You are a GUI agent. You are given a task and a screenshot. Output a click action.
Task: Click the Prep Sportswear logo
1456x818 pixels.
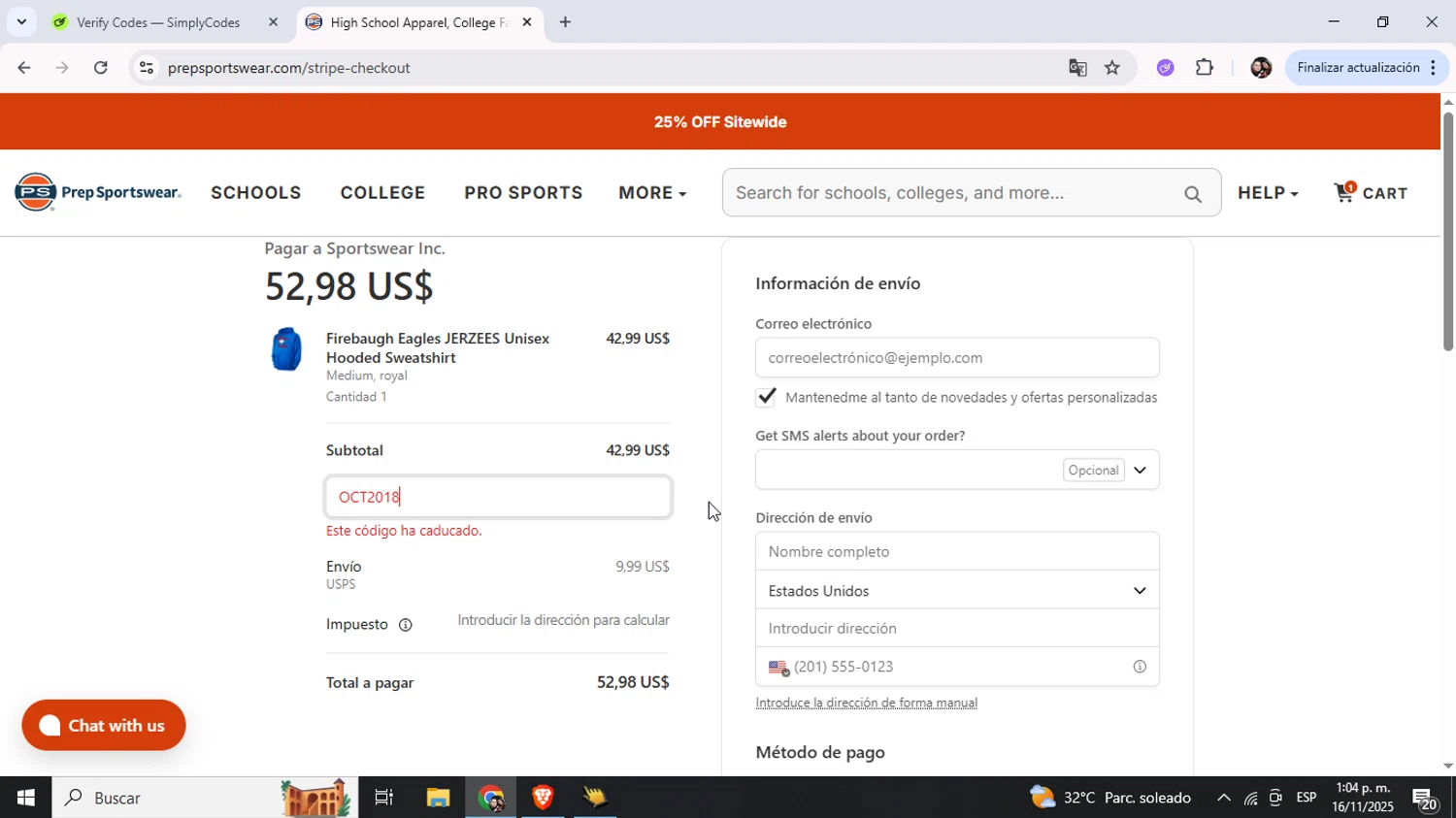coord(98,192)
